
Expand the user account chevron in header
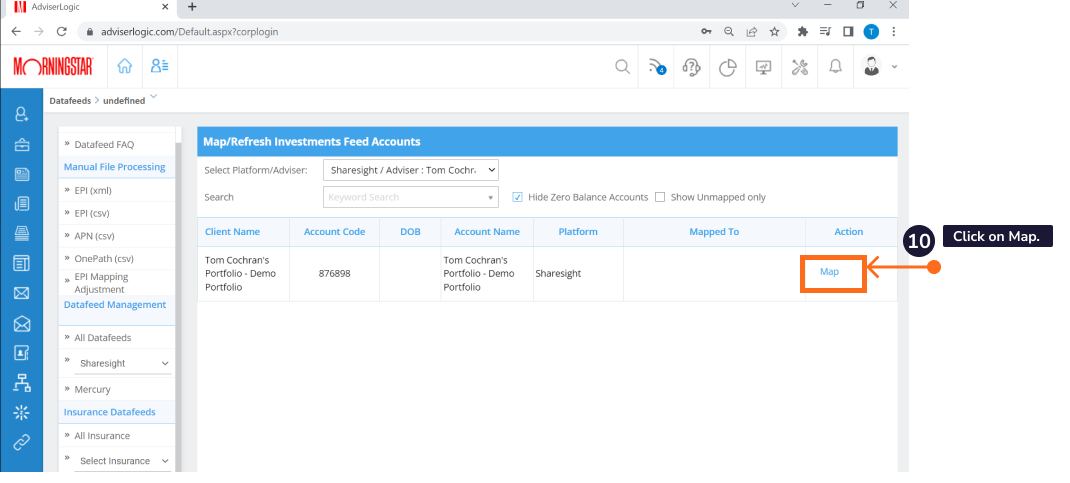(x=894, y=67)
